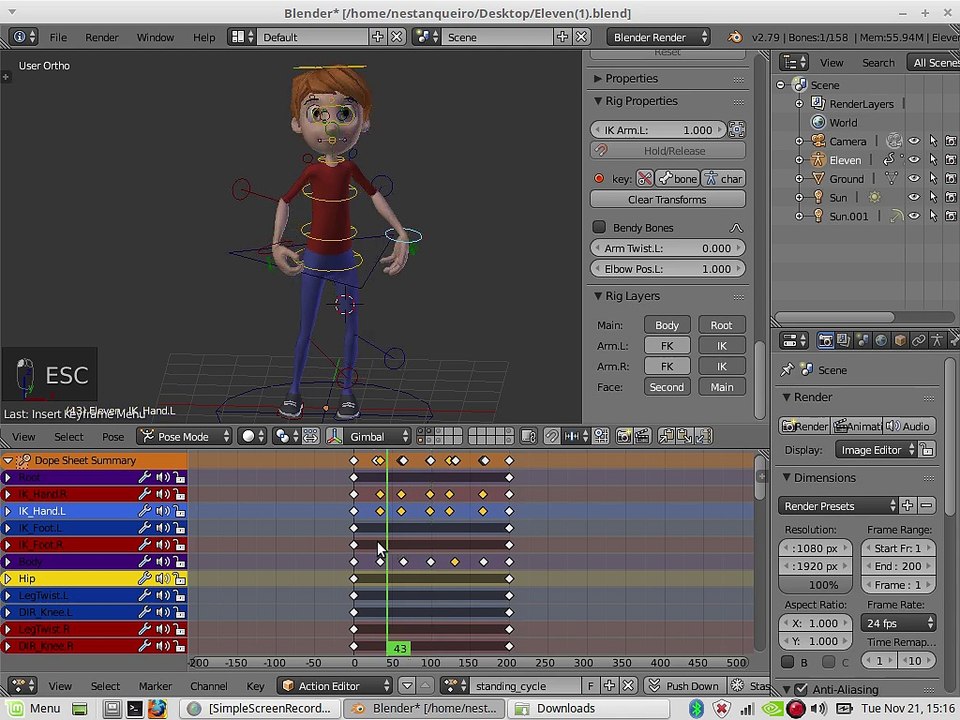This screenshot has height=720, width=960.
Task: Click the Clear Transforms button
Action: coord(667,200)
